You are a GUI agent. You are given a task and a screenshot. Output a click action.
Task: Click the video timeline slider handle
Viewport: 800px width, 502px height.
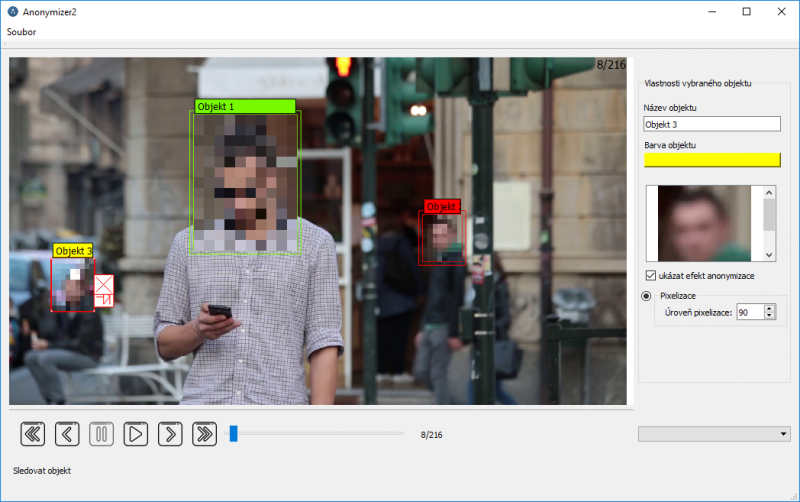tap(233, 433)
